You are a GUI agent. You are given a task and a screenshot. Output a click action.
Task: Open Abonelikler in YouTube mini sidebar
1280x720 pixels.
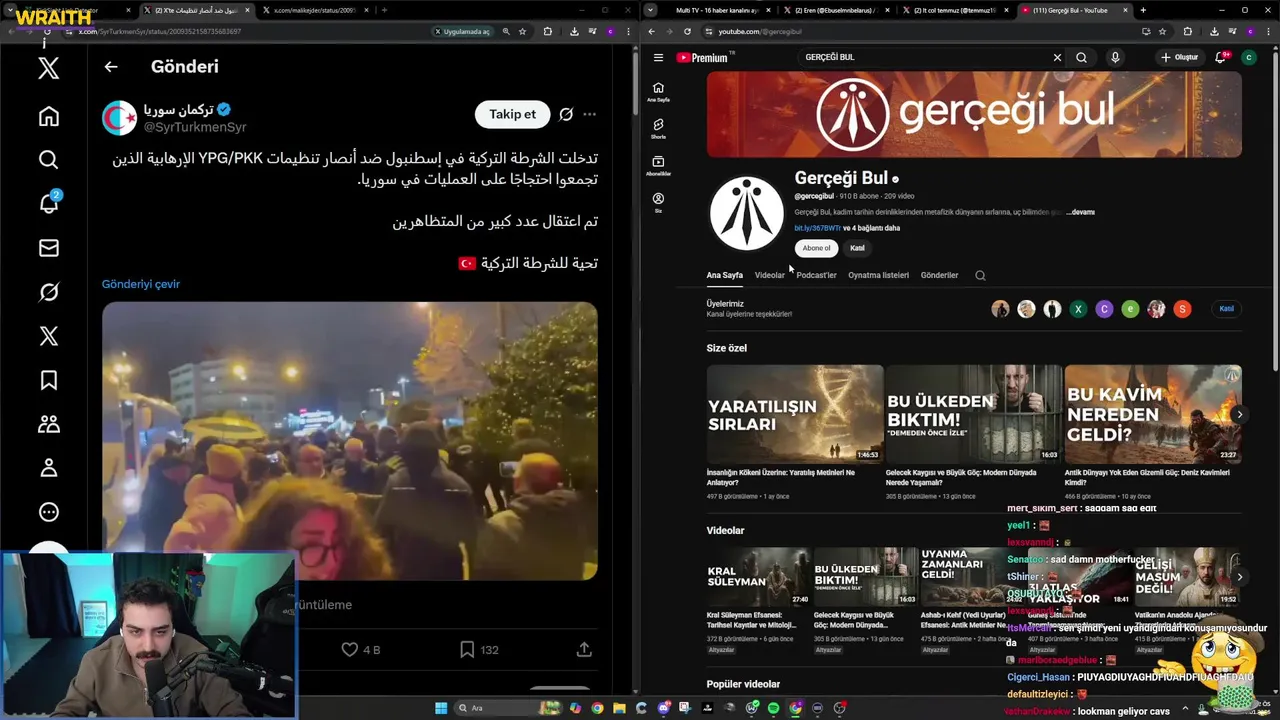tap(658, 165)
